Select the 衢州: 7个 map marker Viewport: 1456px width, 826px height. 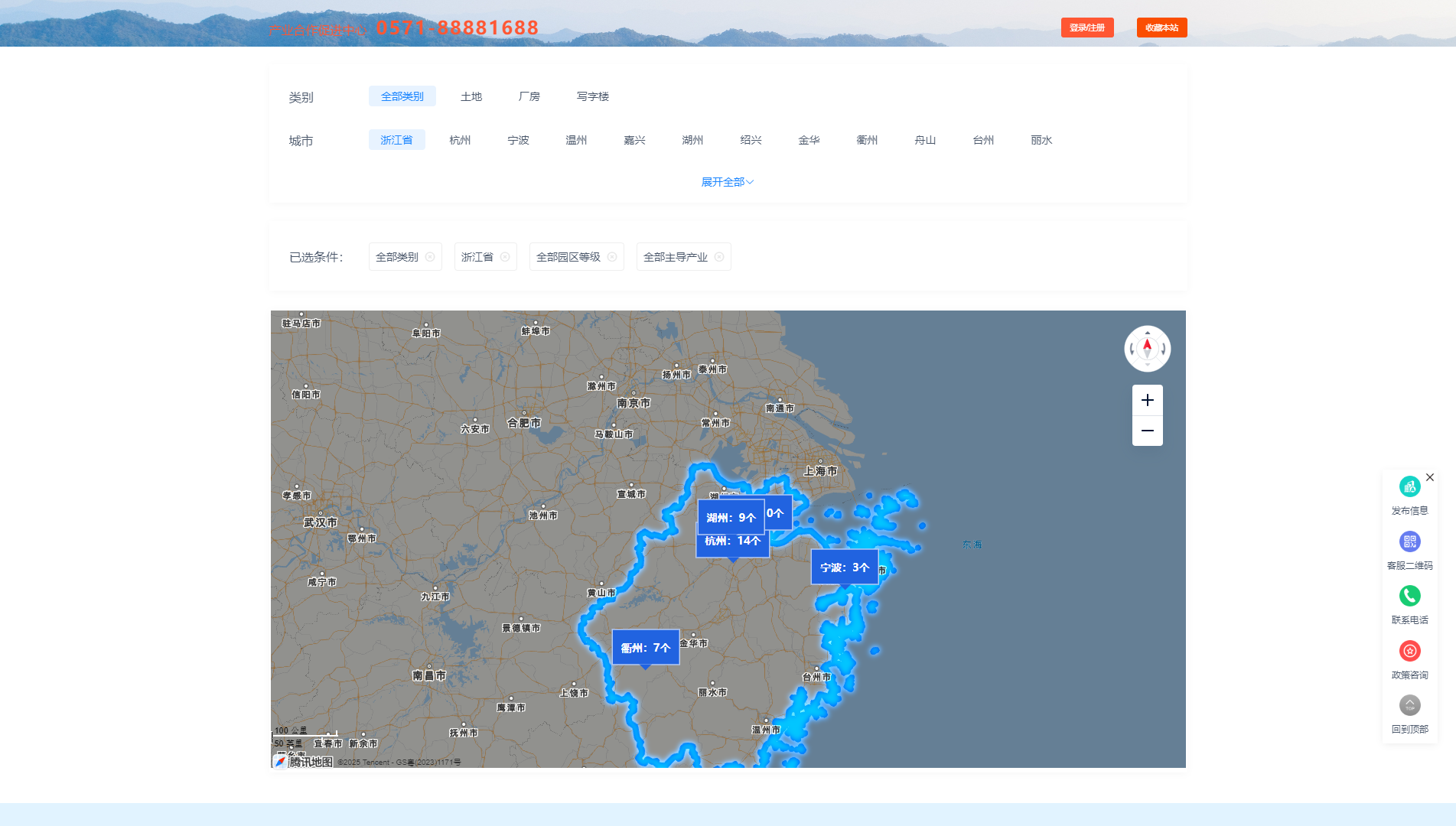645,648
